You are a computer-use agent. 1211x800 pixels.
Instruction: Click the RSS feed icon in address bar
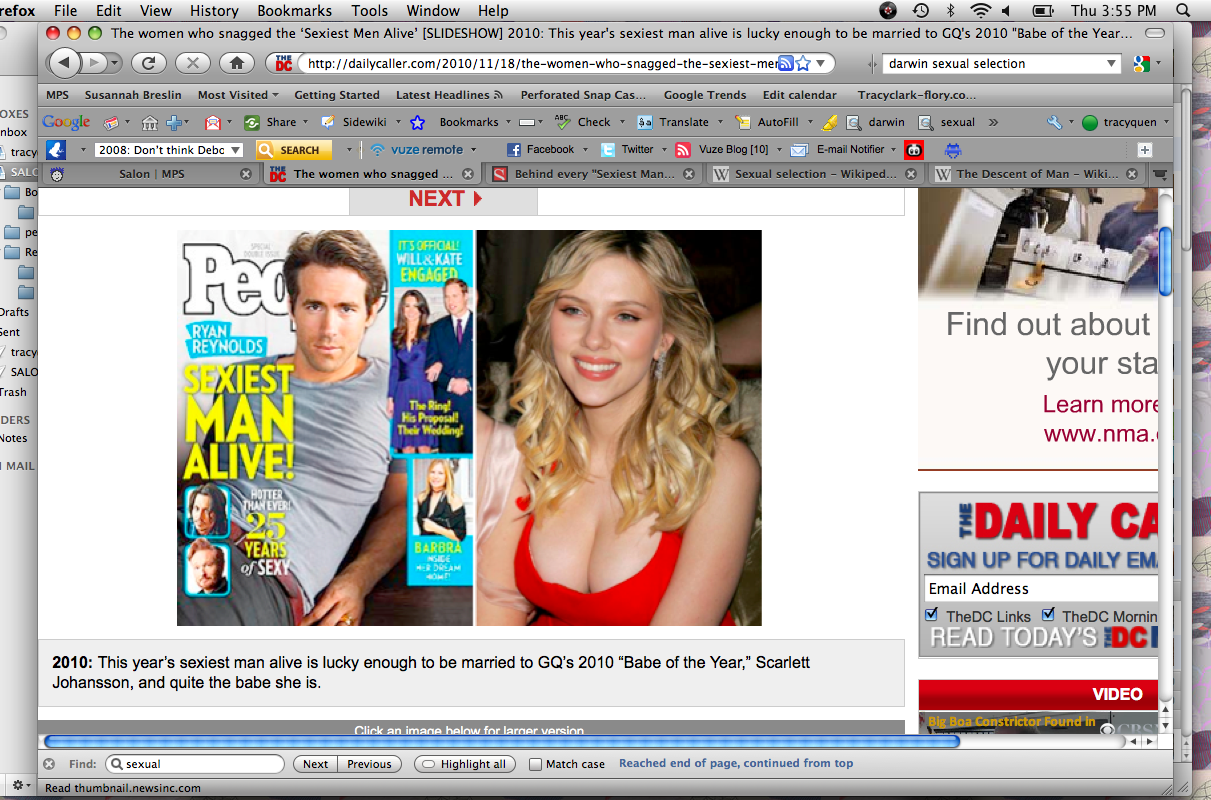click(785, 63)
